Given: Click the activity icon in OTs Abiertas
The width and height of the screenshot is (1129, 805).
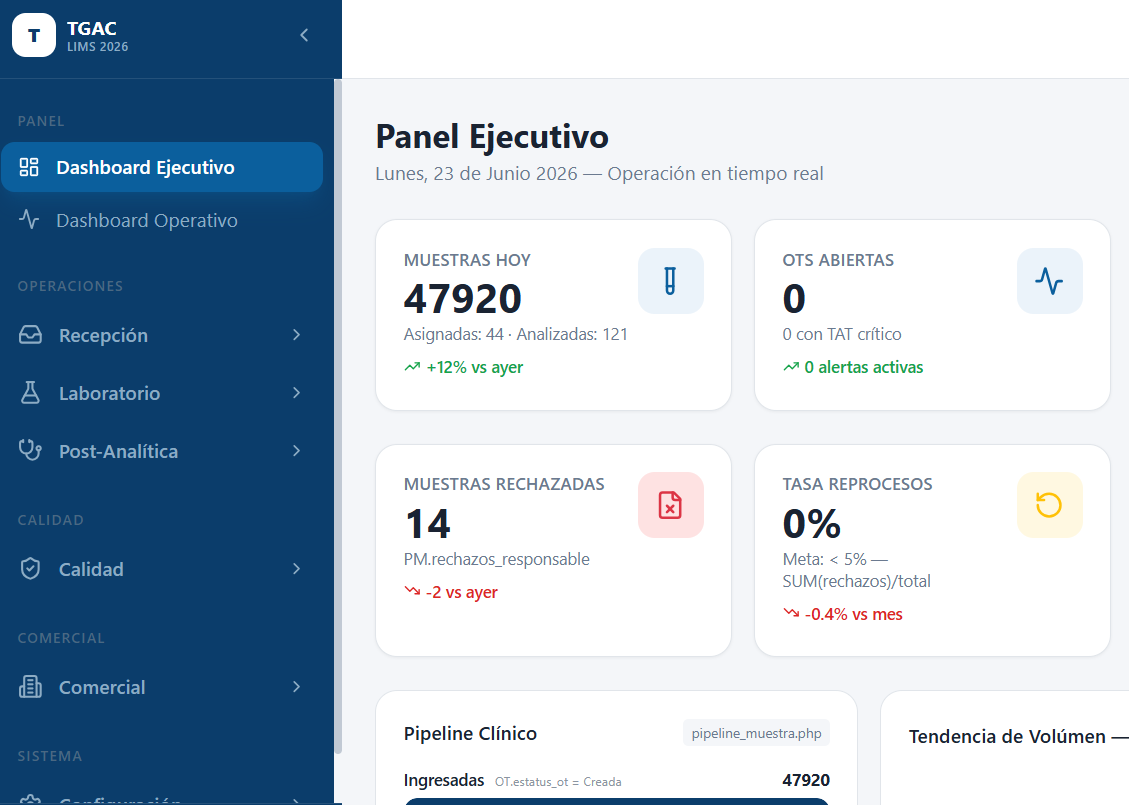Looking at the screenshot, I should [x=1049, y=281].
